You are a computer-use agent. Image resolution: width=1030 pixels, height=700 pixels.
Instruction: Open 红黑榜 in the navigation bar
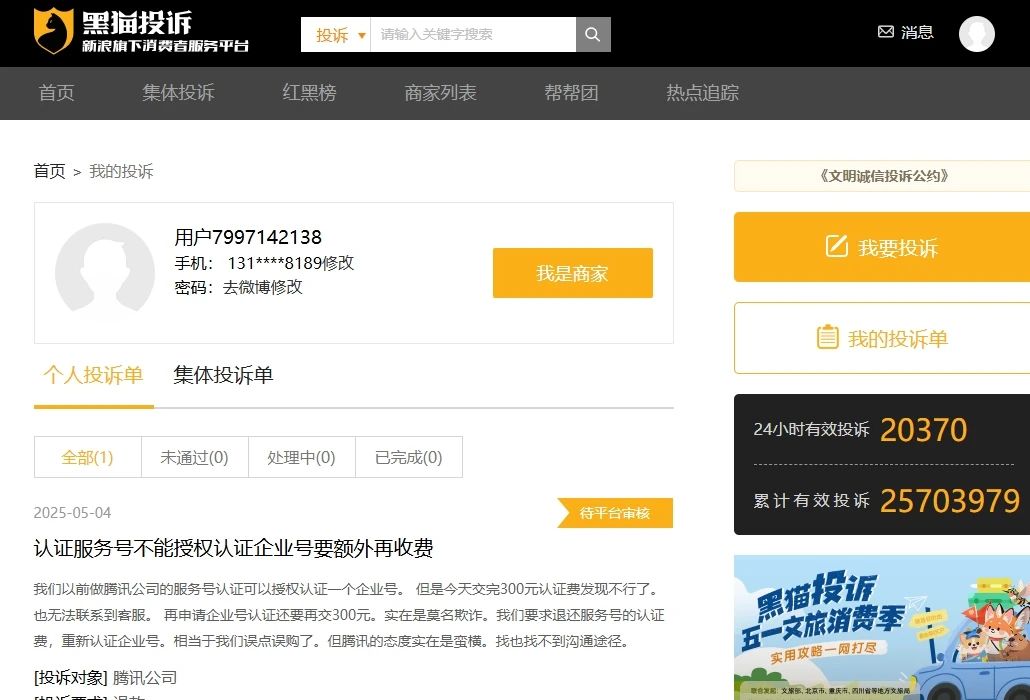pos(309,93)
